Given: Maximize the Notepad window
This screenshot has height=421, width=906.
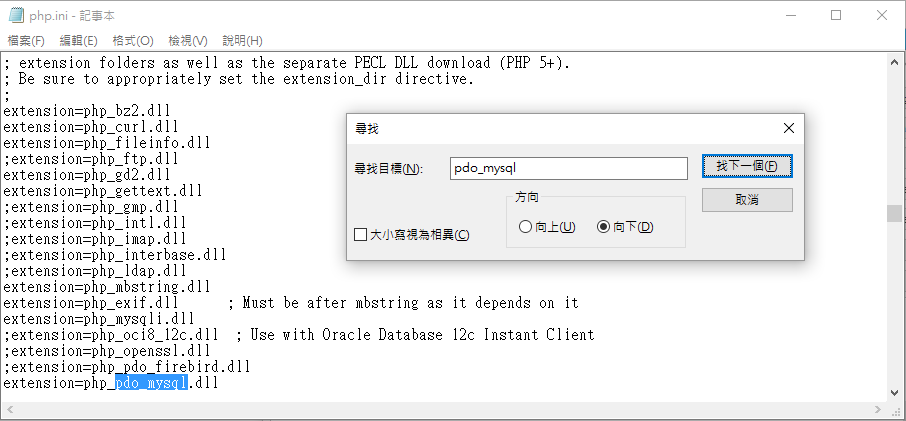Looking at the screenshot, I should point(836,16).
